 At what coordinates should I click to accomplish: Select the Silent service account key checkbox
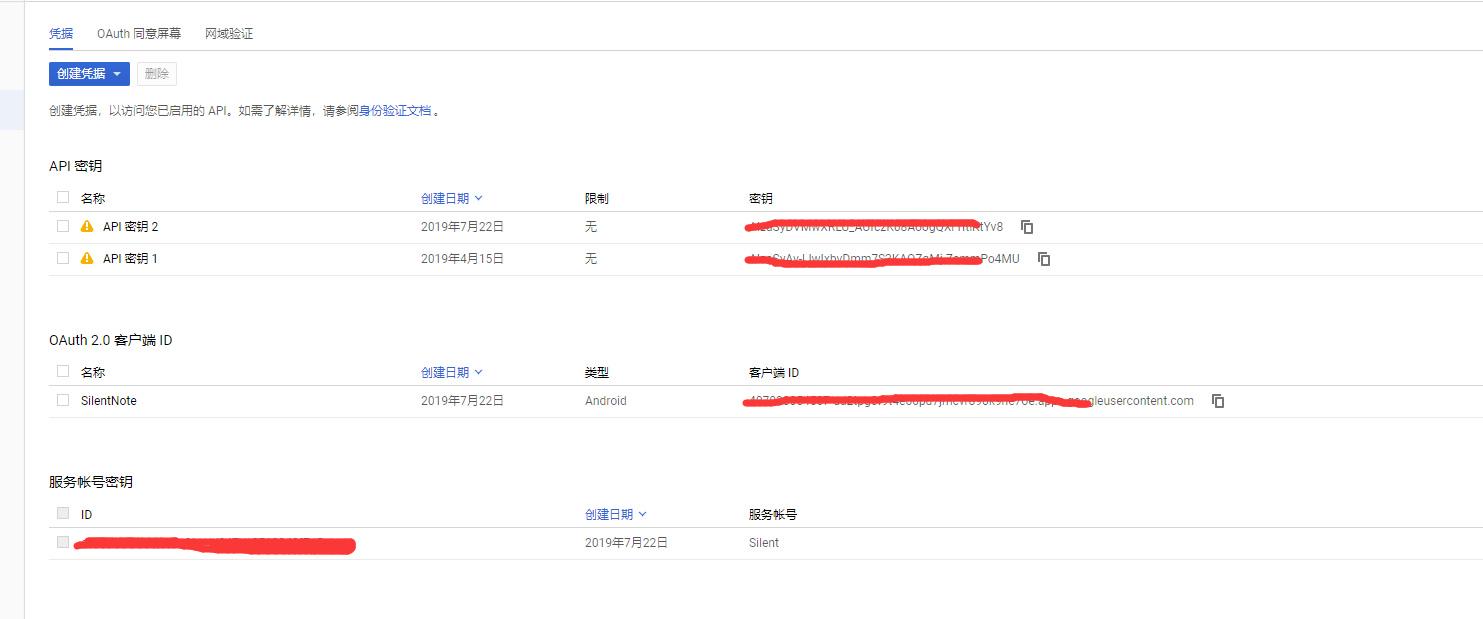pos(63,542)
